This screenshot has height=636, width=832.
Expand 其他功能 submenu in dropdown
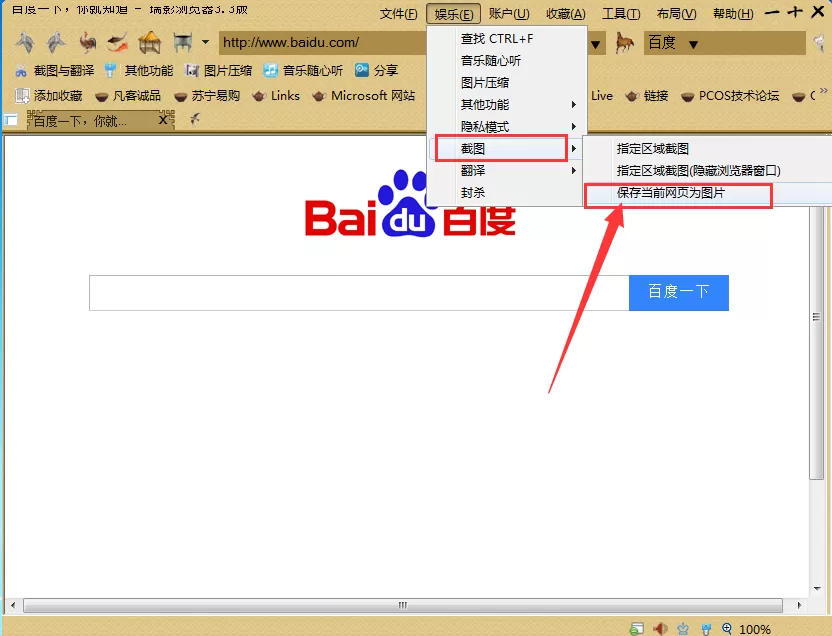(x=507, y=104)
